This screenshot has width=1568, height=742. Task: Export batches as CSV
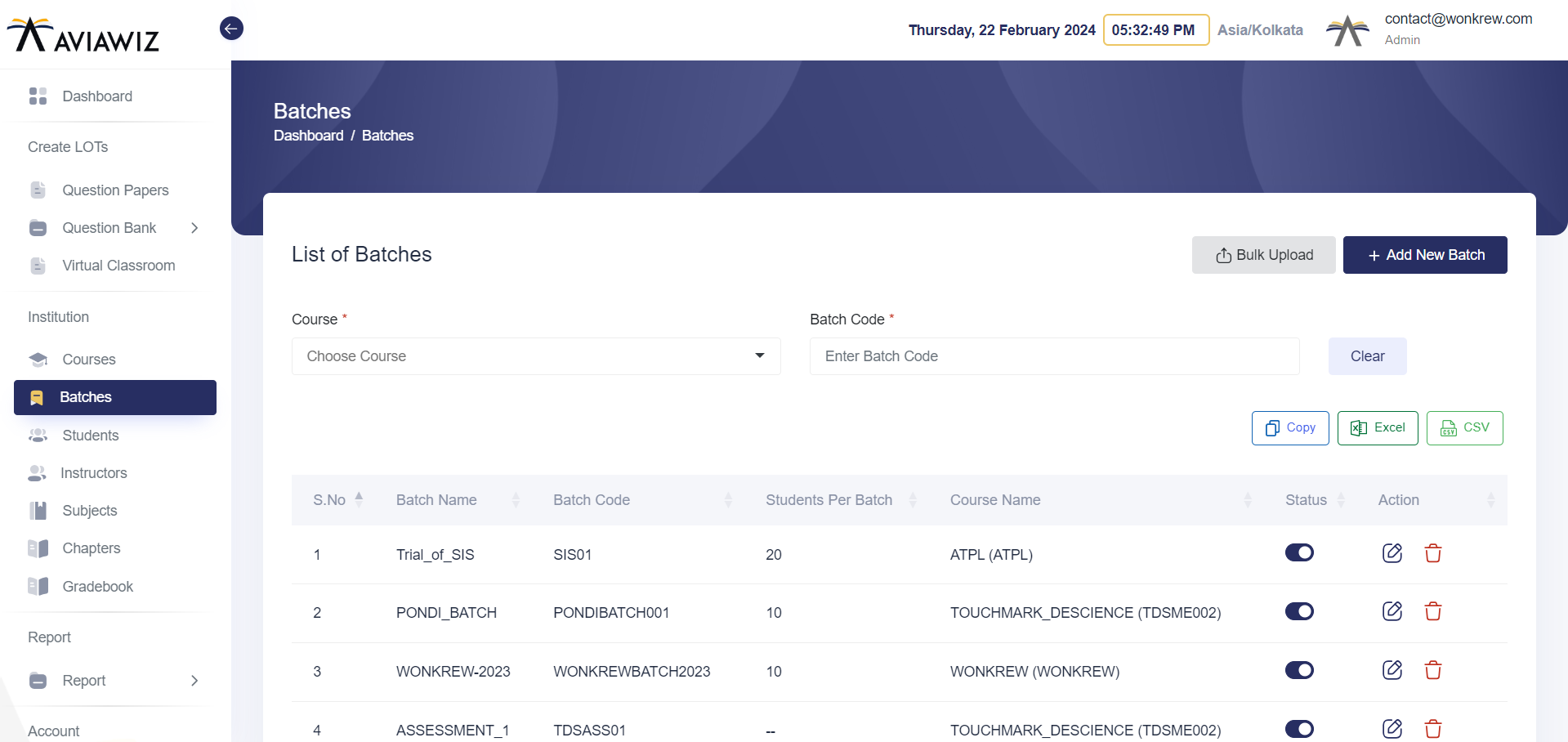(x=1464, y=428)
